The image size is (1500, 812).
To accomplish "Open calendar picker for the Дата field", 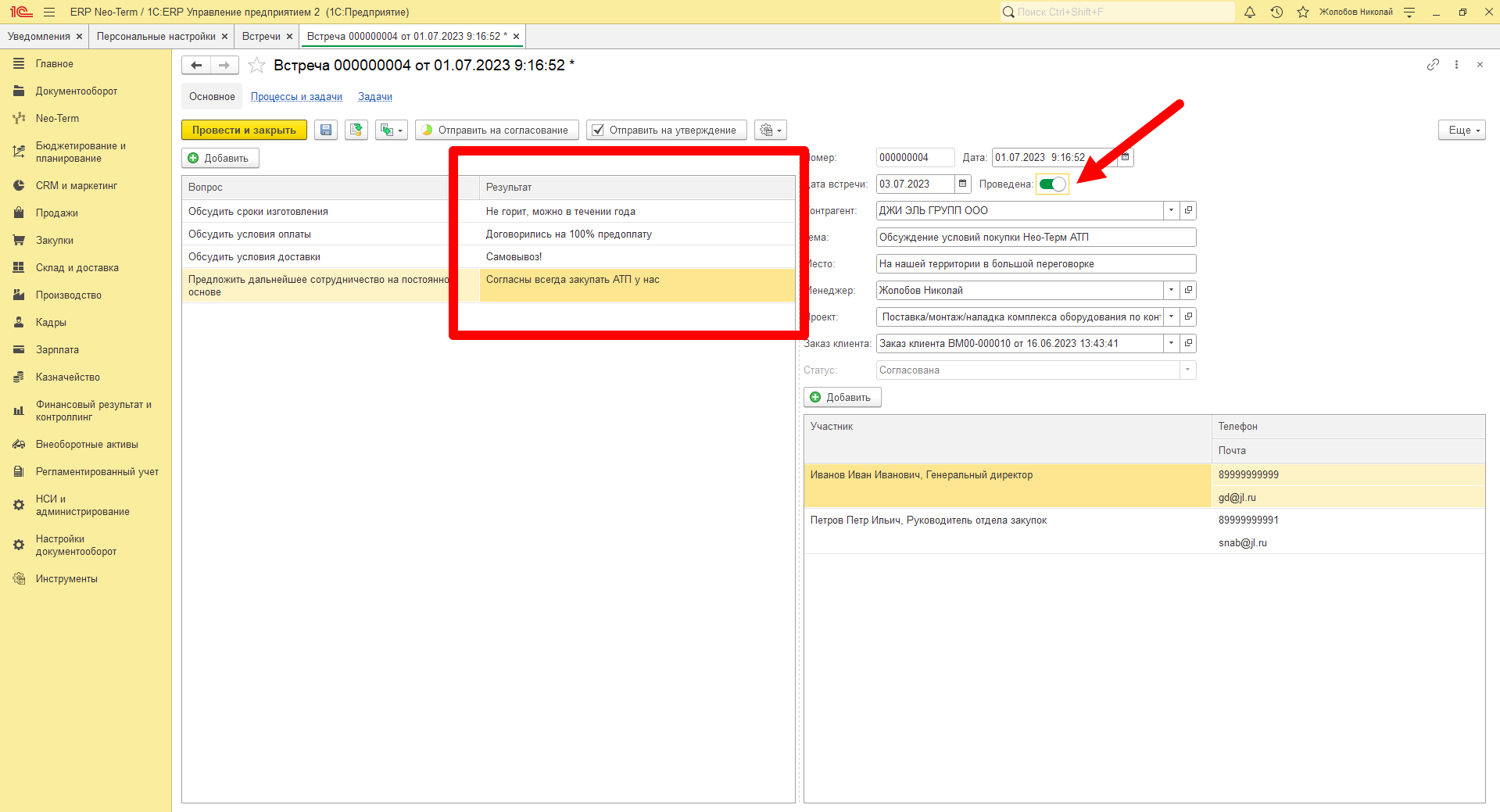I will (x=1126, y=157).
